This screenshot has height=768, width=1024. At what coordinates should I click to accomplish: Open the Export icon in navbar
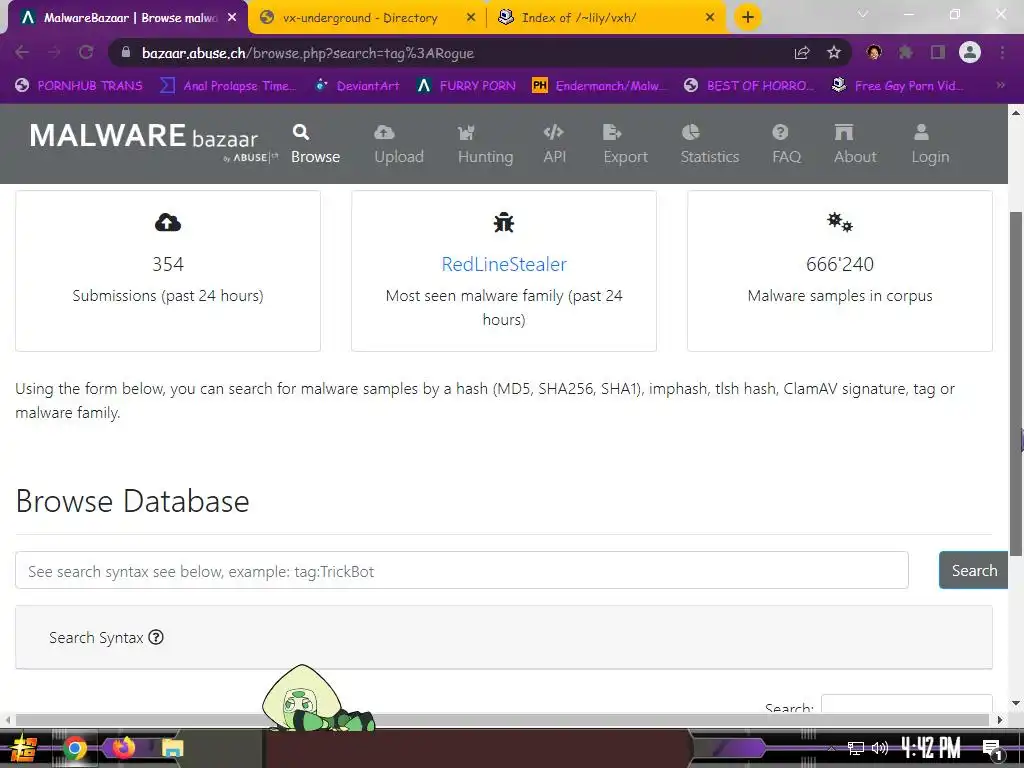pyautogui.click(x=612, y=133)
